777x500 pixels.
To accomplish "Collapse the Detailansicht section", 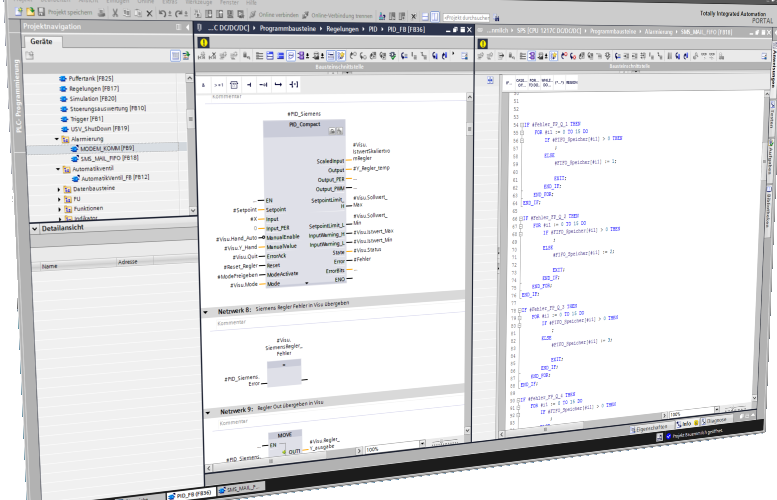I will (x=34, y=228).
